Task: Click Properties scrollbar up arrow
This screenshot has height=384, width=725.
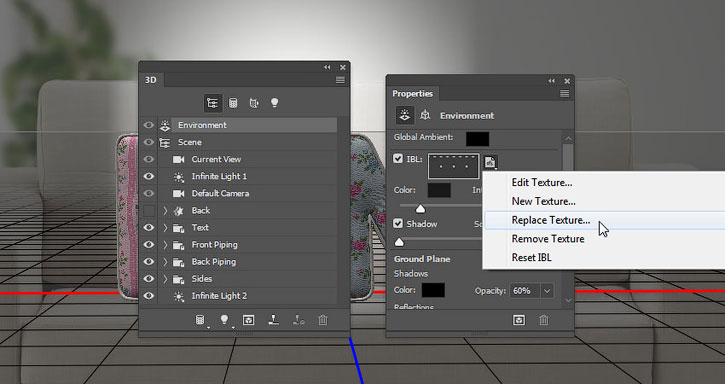Action: click(x=568, y=138)
